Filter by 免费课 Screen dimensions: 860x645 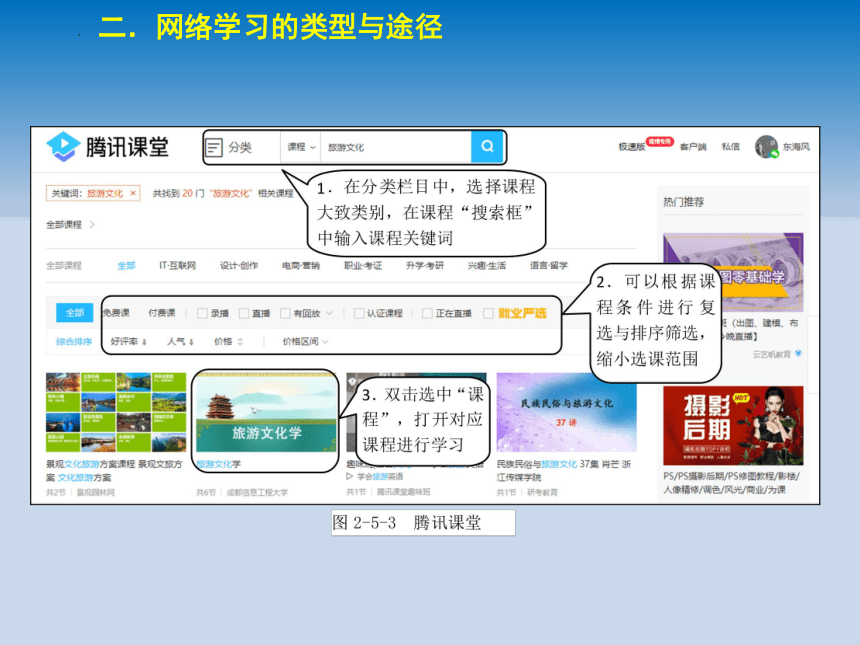coord(116,313)
